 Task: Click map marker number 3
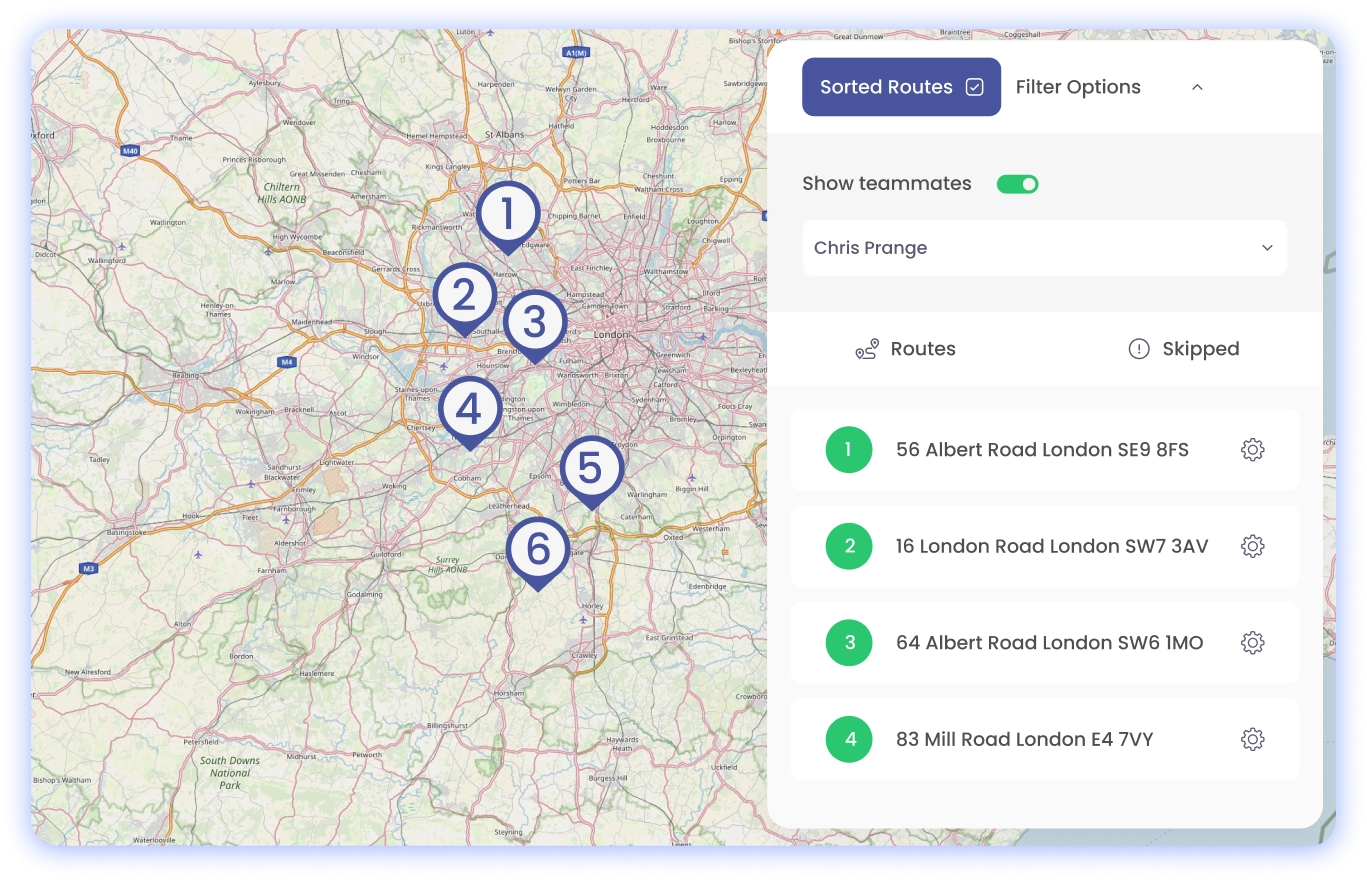[x=535, y=325]
